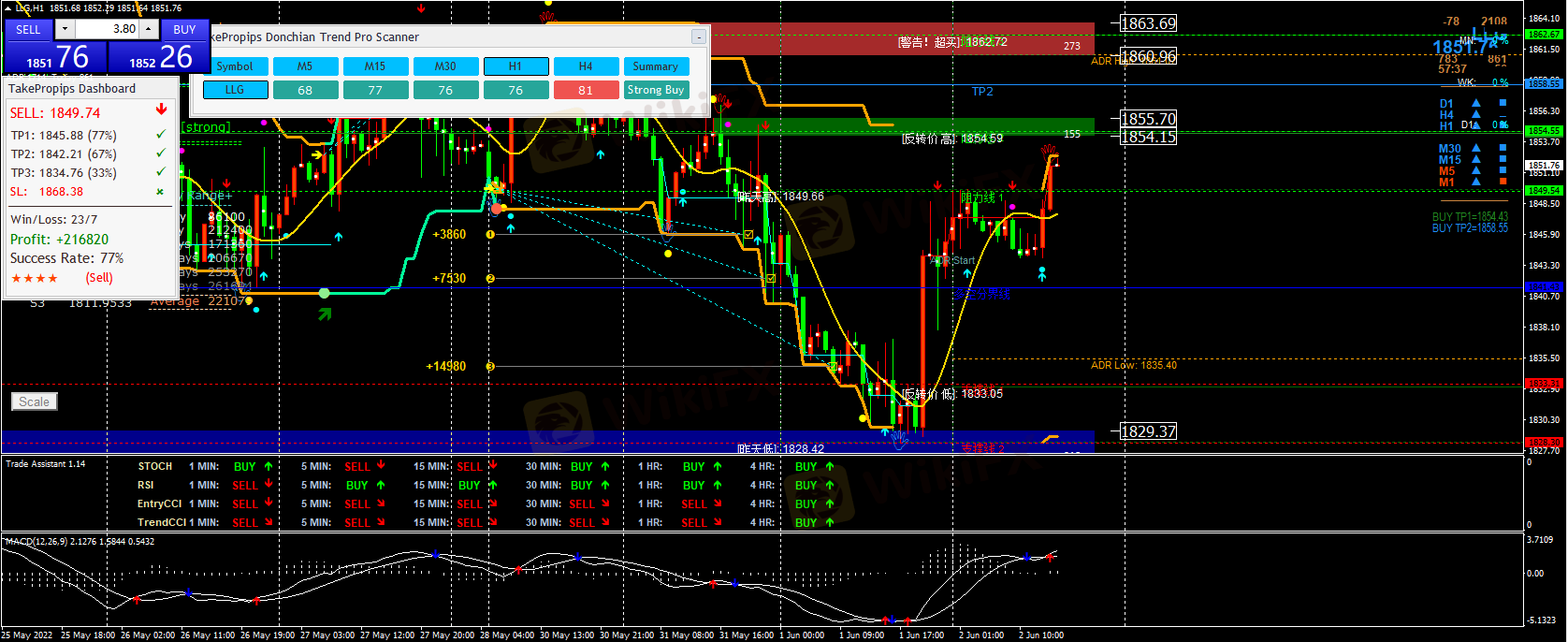
Task: Click the STOCH 1 MIN green up arrow
Action: 269,466
